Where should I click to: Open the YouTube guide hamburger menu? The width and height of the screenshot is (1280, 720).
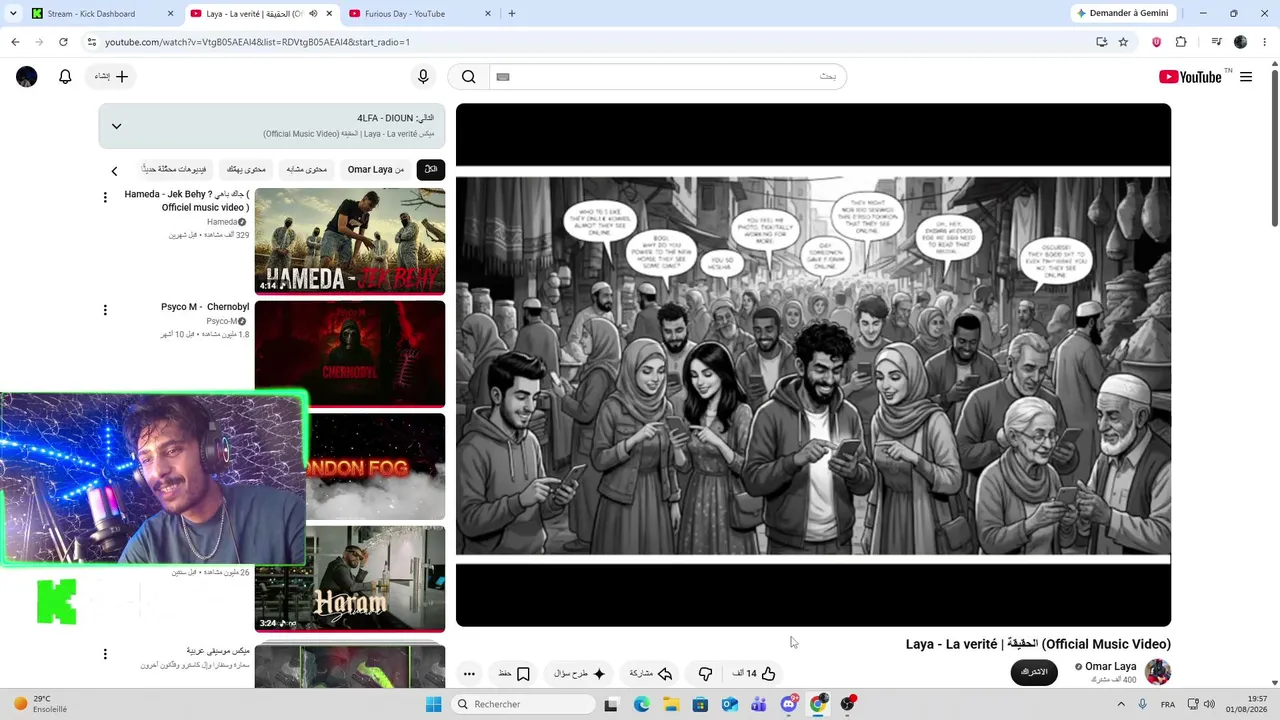(x=1246, y=77)
